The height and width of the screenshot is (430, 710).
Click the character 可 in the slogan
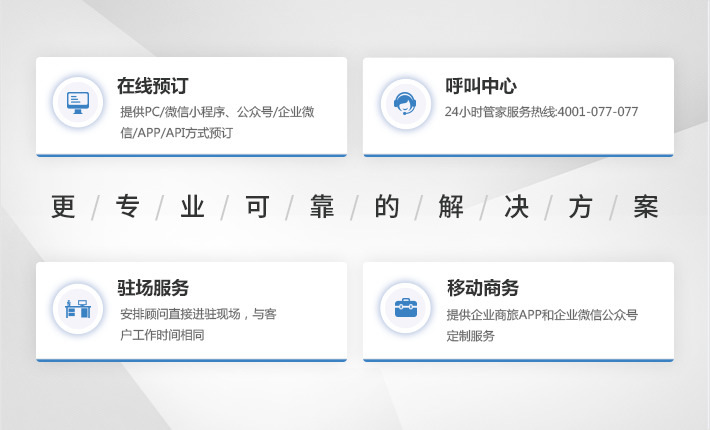point(257,206)
